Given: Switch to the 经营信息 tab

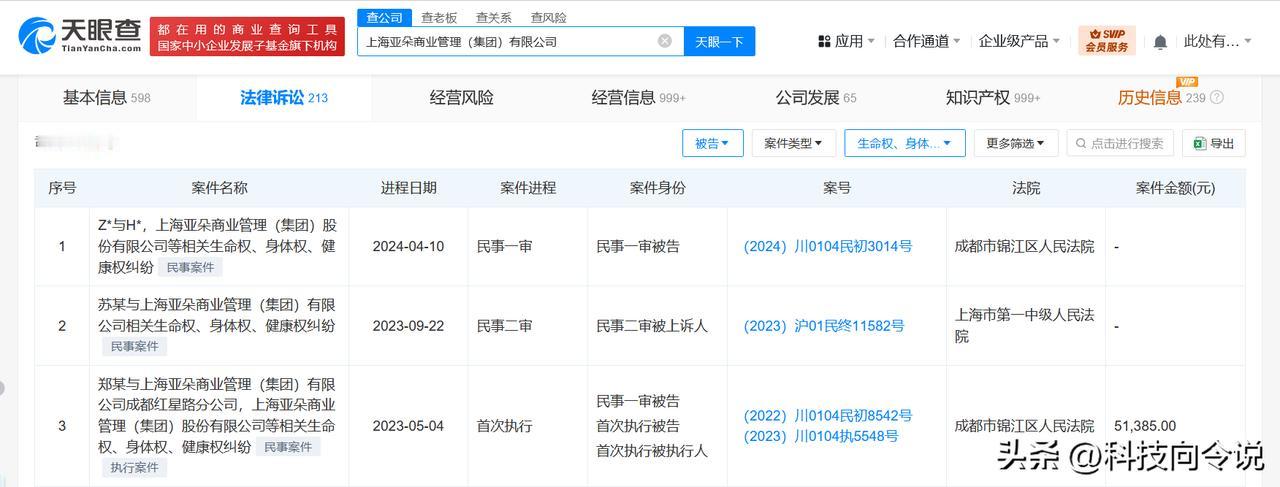Looking at the screenshot, I should tap(639, 97).
